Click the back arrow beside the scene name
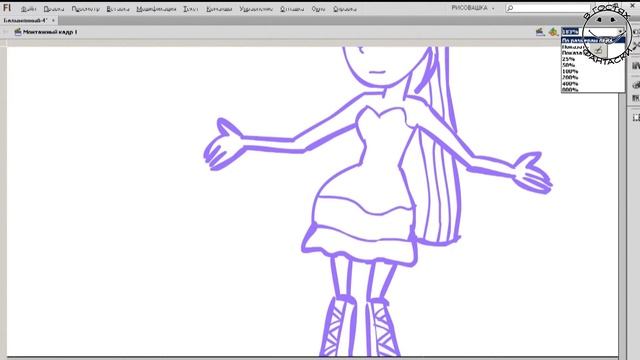The width and height of the screenshot is (640, 360). [x=6, y=32]
